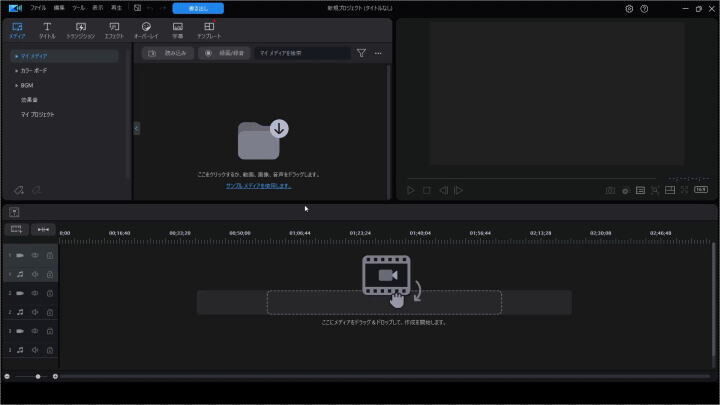Image resolution: width=720 pixels, height=405 pixels.
Task: Take a snapshot with the camera icon
Action: pos(610,190)
